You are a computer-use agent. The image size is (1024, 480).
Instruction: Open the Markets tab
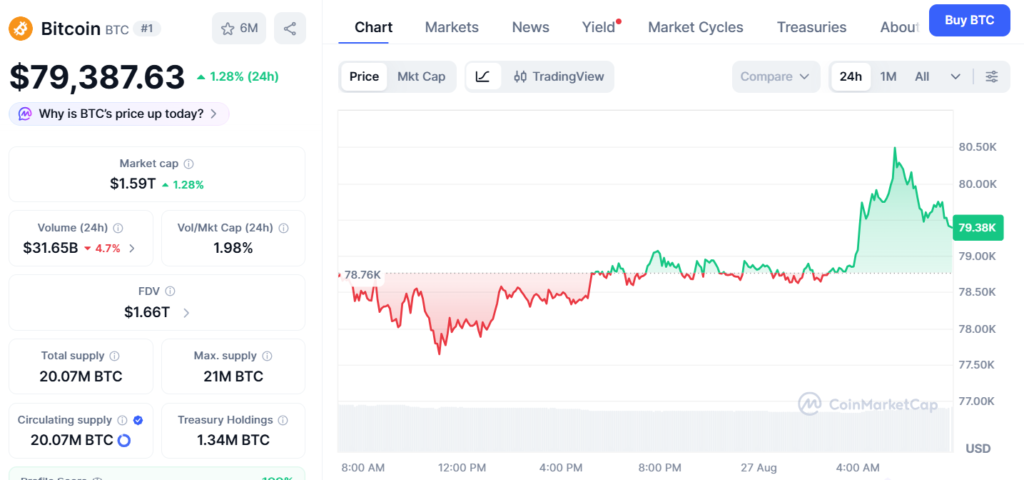click(x=452, y=27)
